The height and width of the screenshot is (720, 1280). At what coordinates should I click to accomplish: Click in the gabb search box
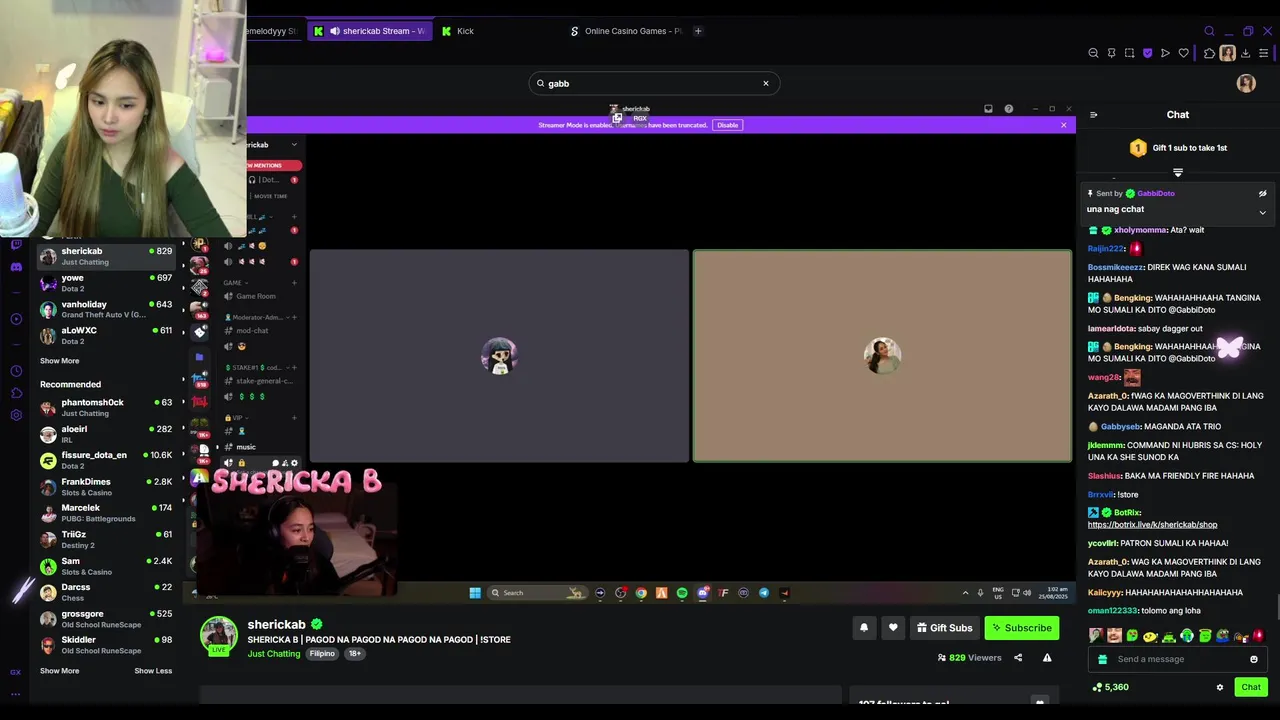coord(654,83)
